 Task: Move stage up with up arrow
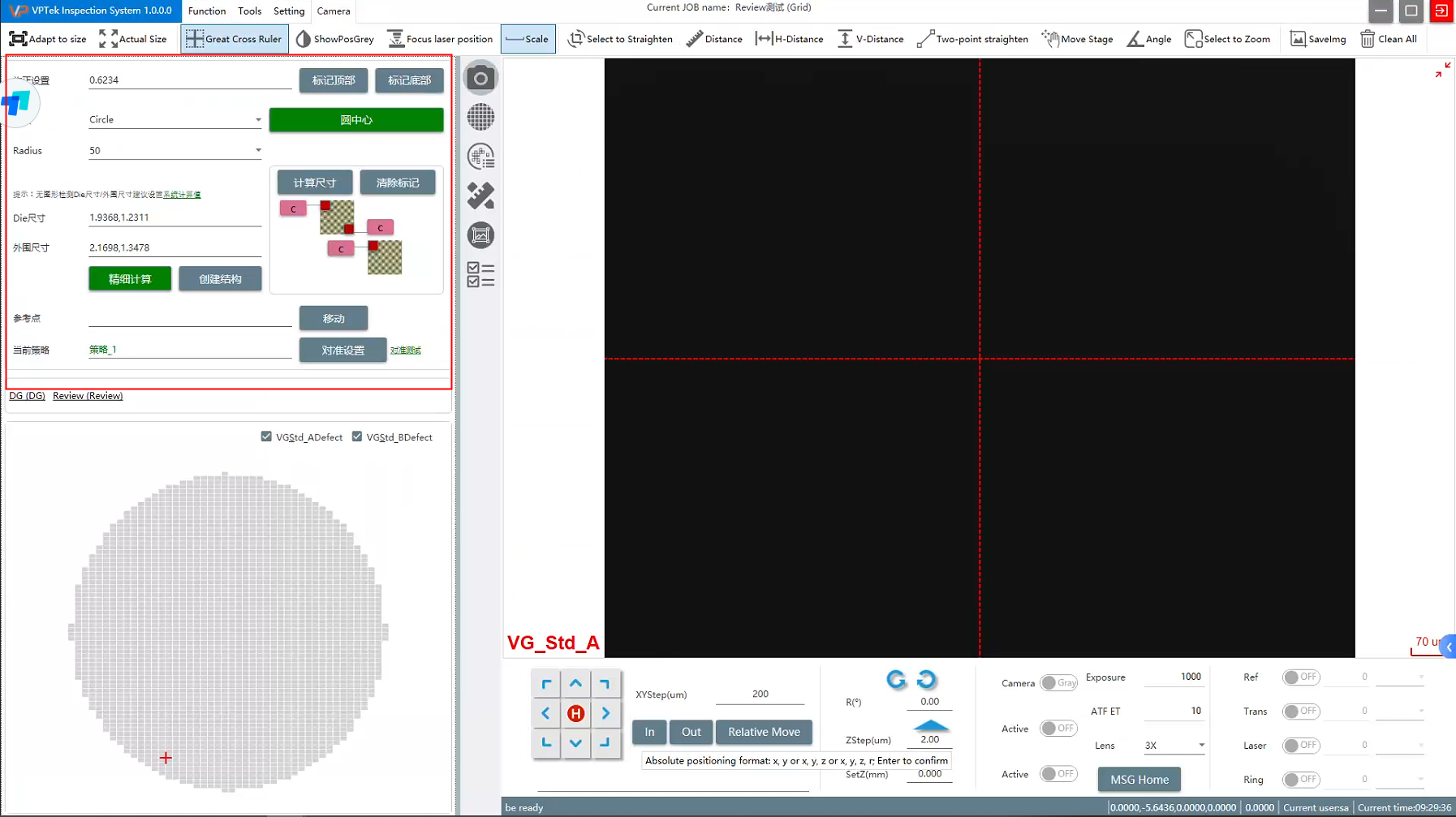point(575,684)
